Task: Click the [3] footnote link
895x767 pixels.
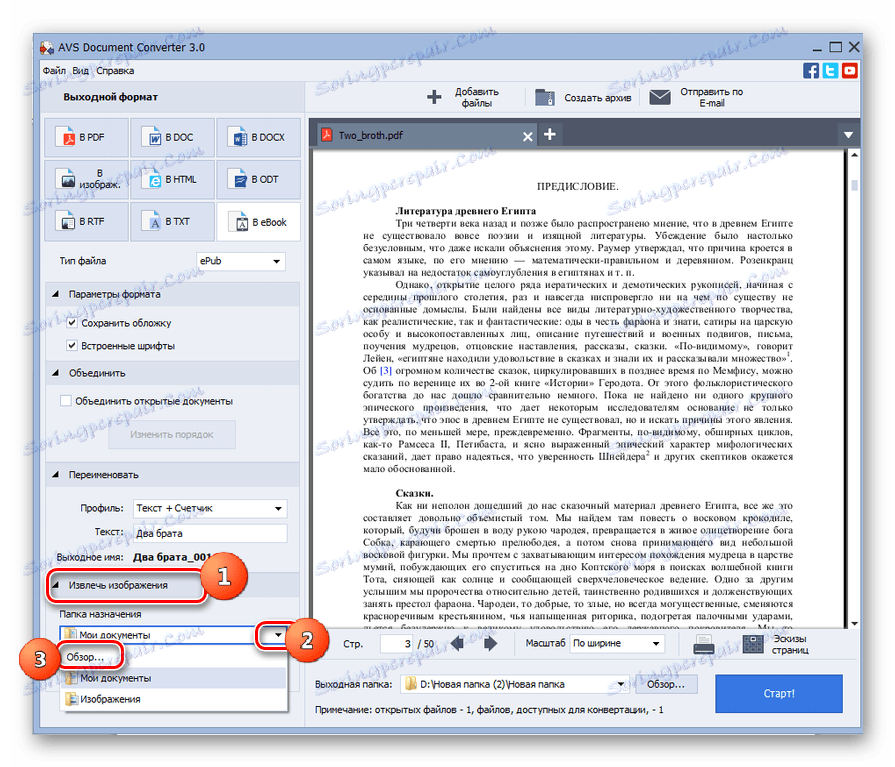Action: pyautogui.click(x=386, y=370)
